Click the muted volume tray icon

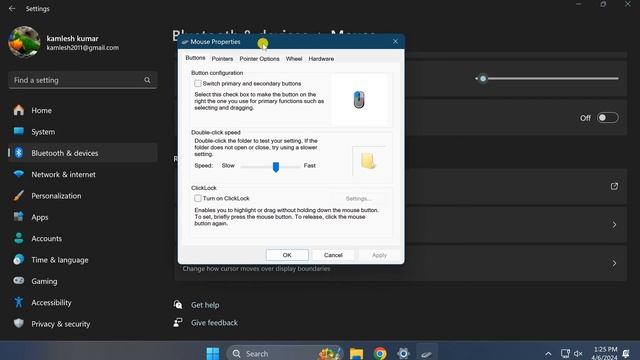click(578, 353)
